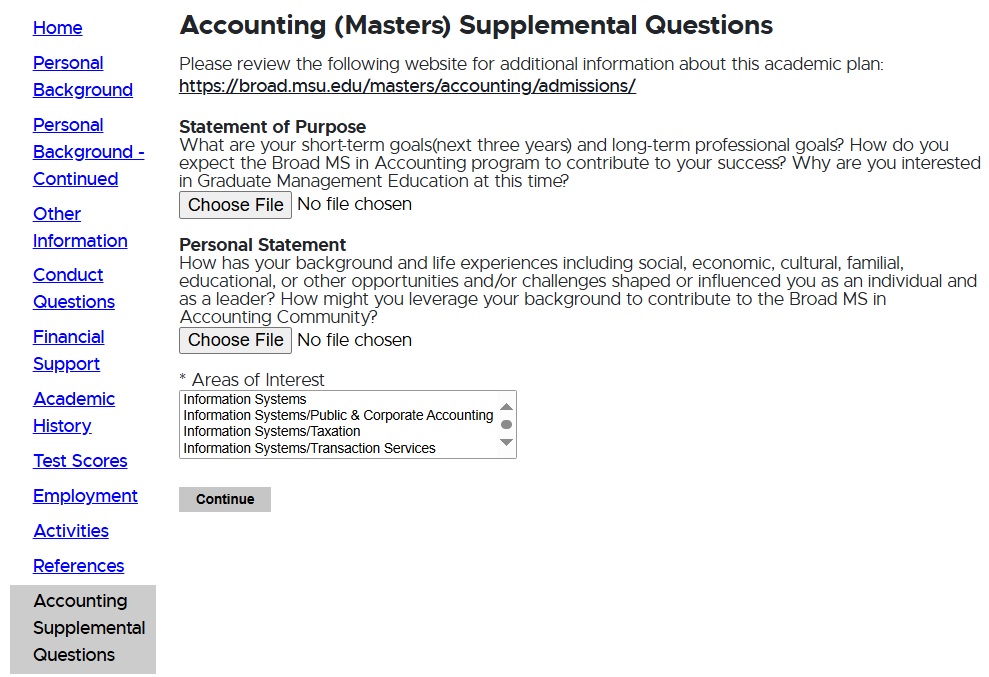
Task: Choose a file for Statement of Purpose
Action: click(234, 204)
